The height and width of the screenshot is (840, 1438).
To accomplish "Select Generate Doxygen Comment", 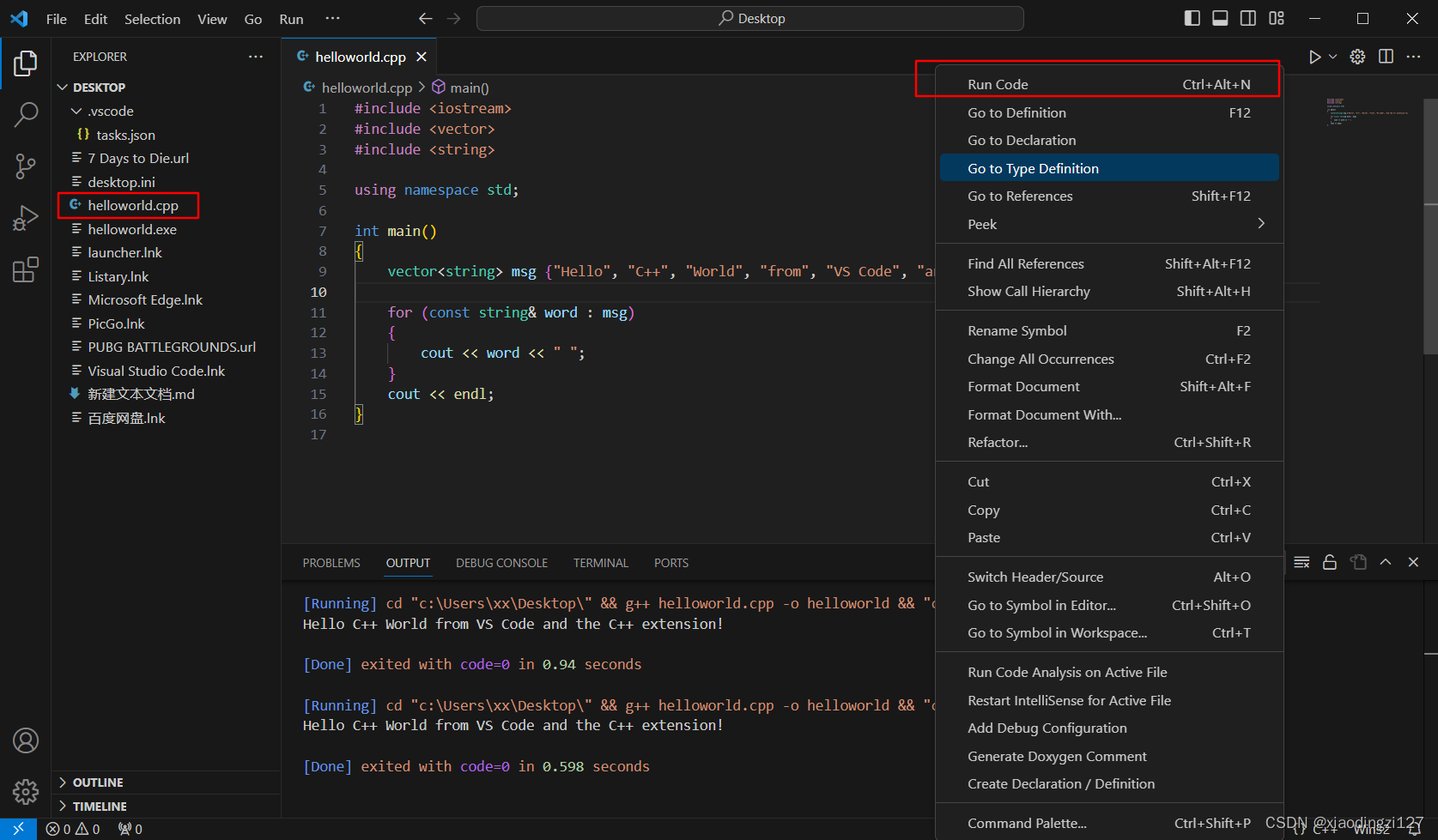I will pos(1109,756).
